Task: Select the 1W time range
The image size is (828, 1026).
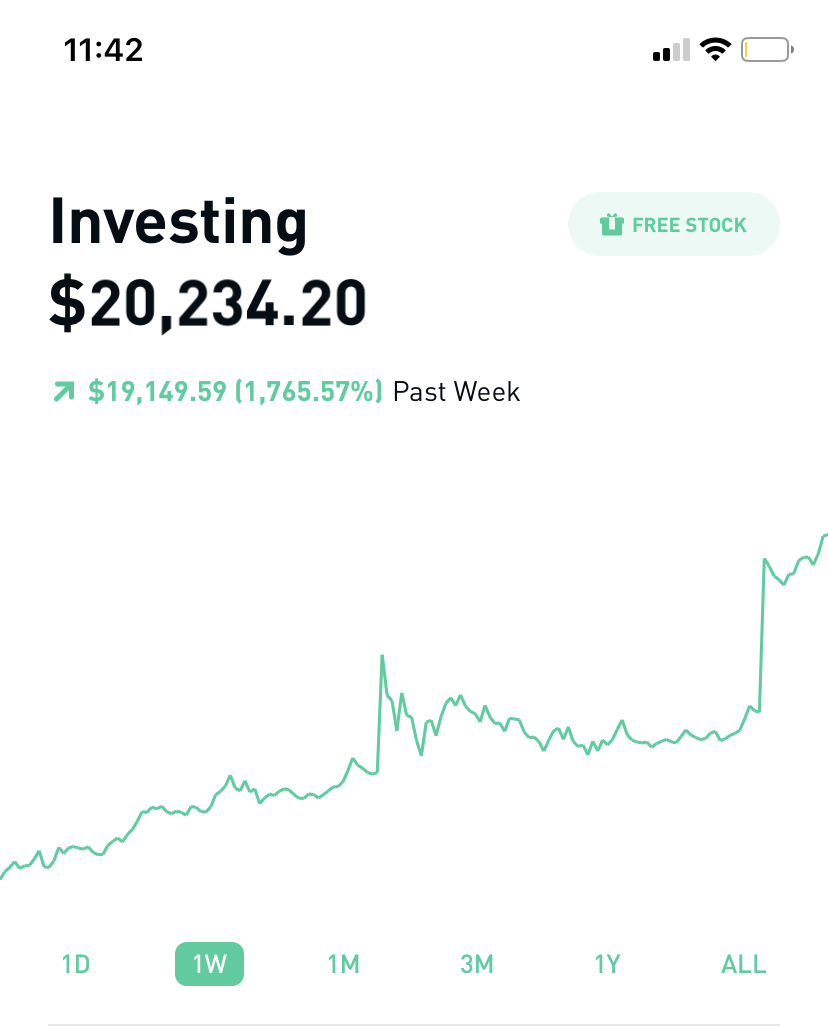Action: tap(209, 964)
